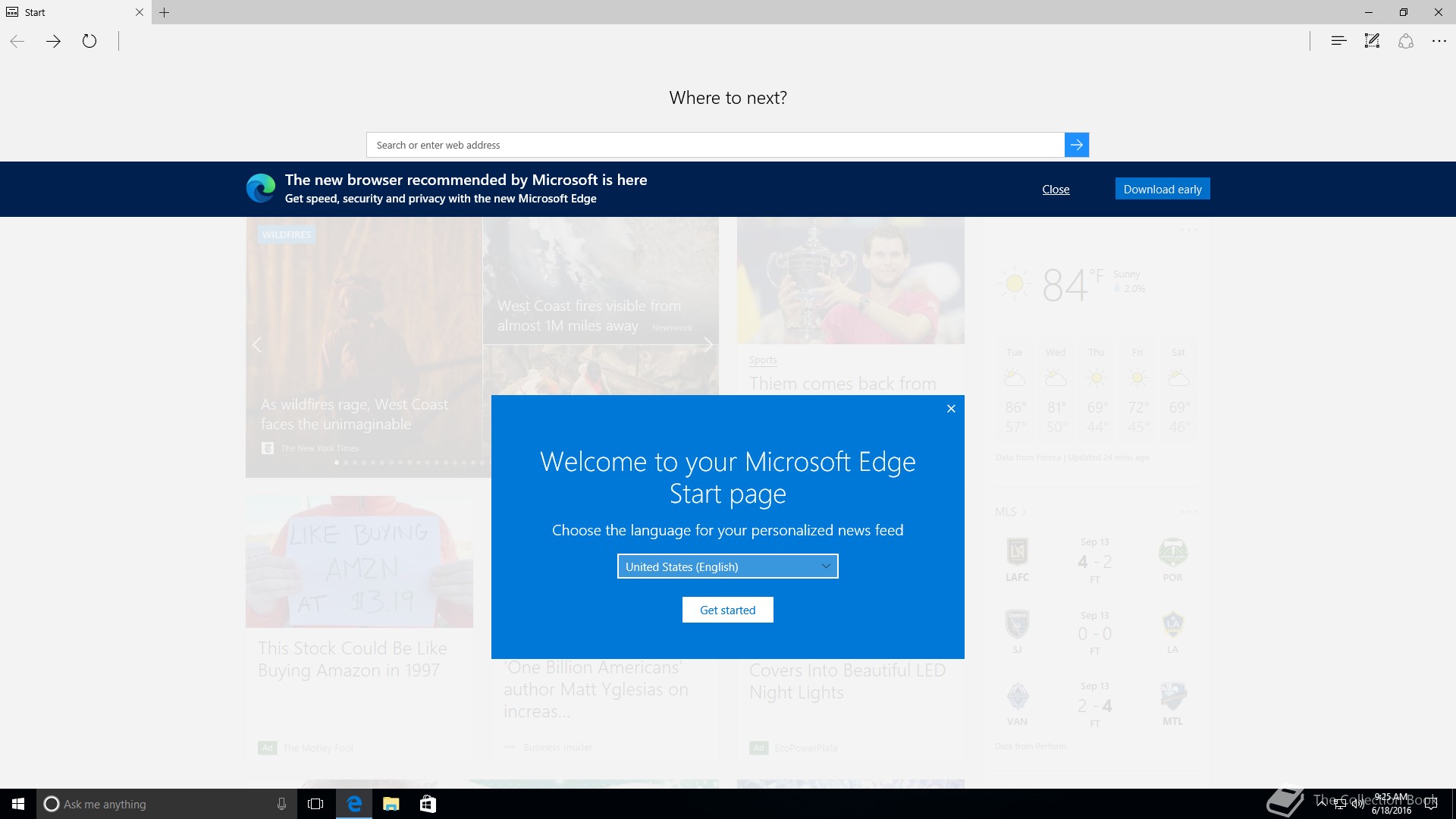The width and height of the screenshot is (1456, 819).
Task: Click the VAN team logo
Action: [1017, 696]
